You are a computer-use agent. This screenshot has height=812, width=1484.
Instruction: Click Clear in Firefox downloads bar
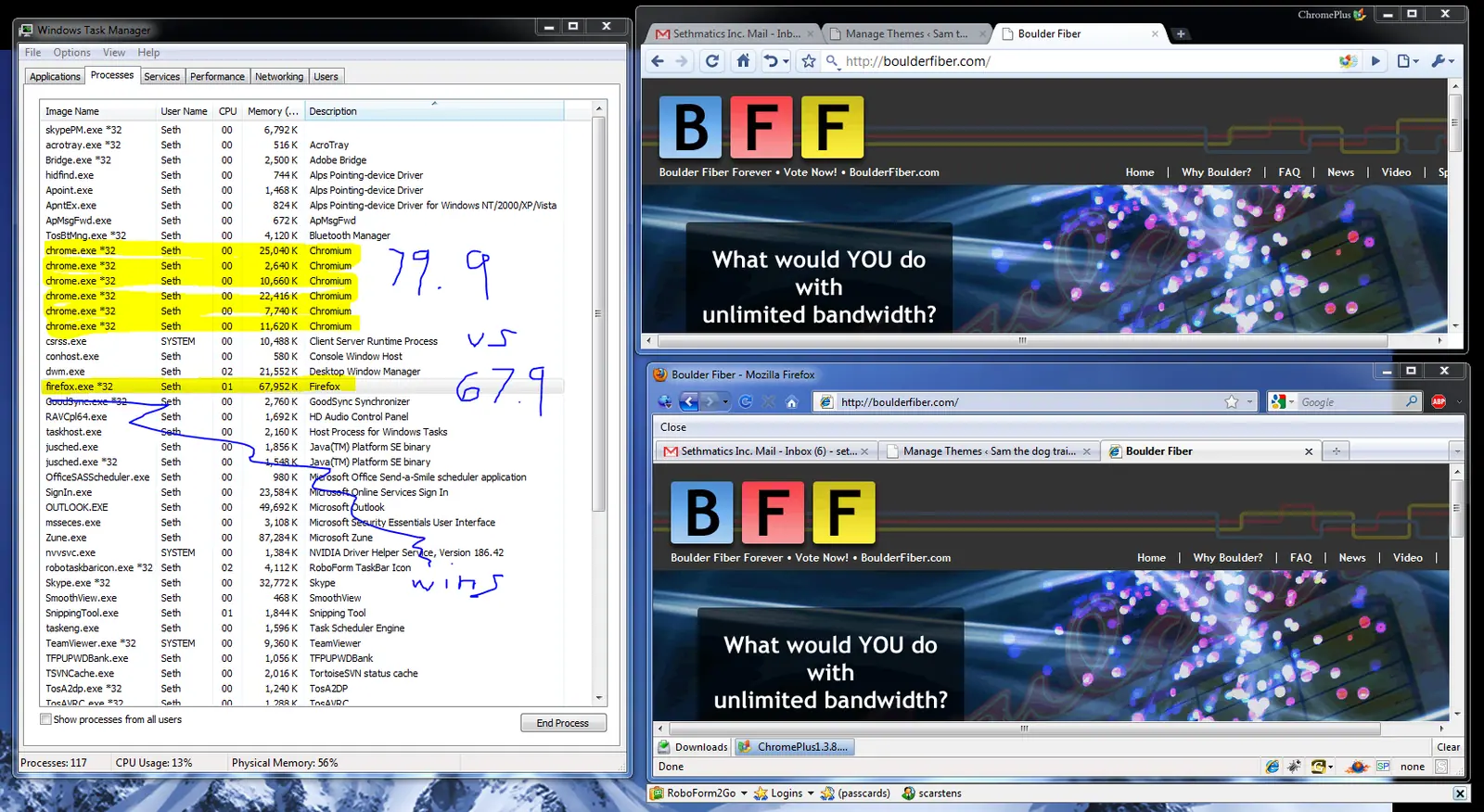coord(1448,747)
